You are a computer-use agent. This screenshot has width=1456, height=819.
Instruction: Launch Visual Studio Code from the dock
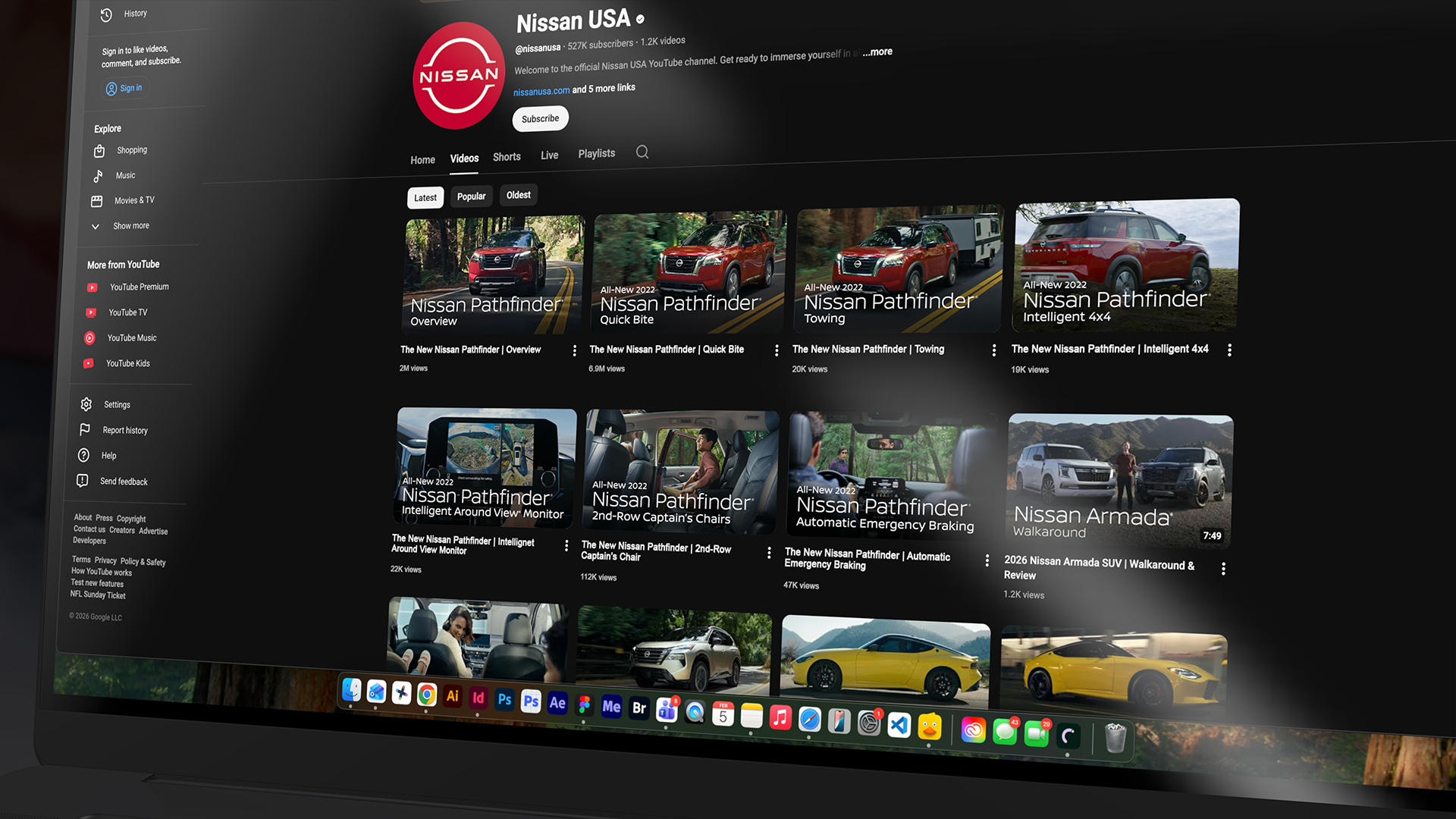pyautogui.click(x=899, y=725)
